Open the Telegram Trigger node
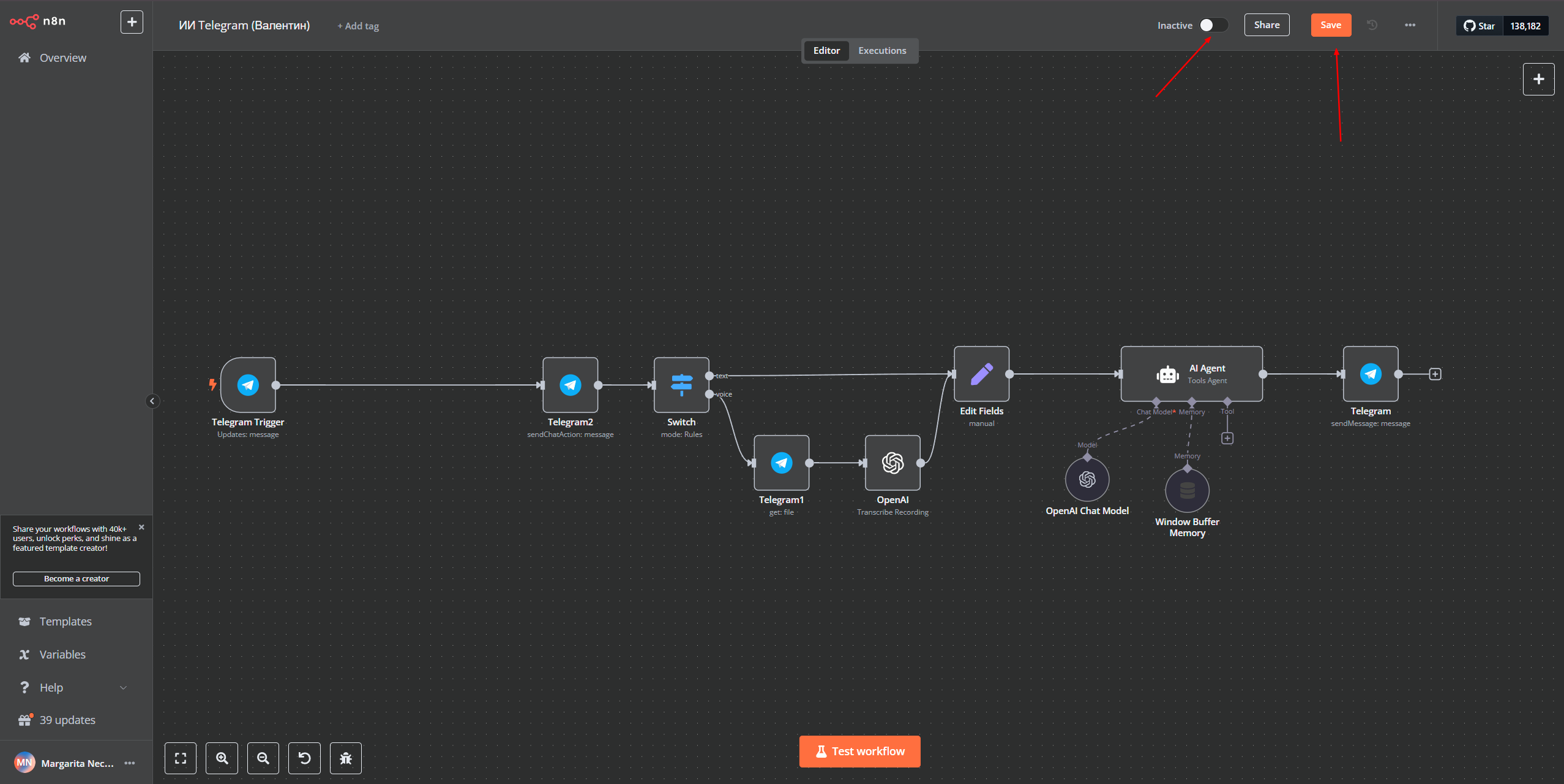 click(x=248, y=385)
